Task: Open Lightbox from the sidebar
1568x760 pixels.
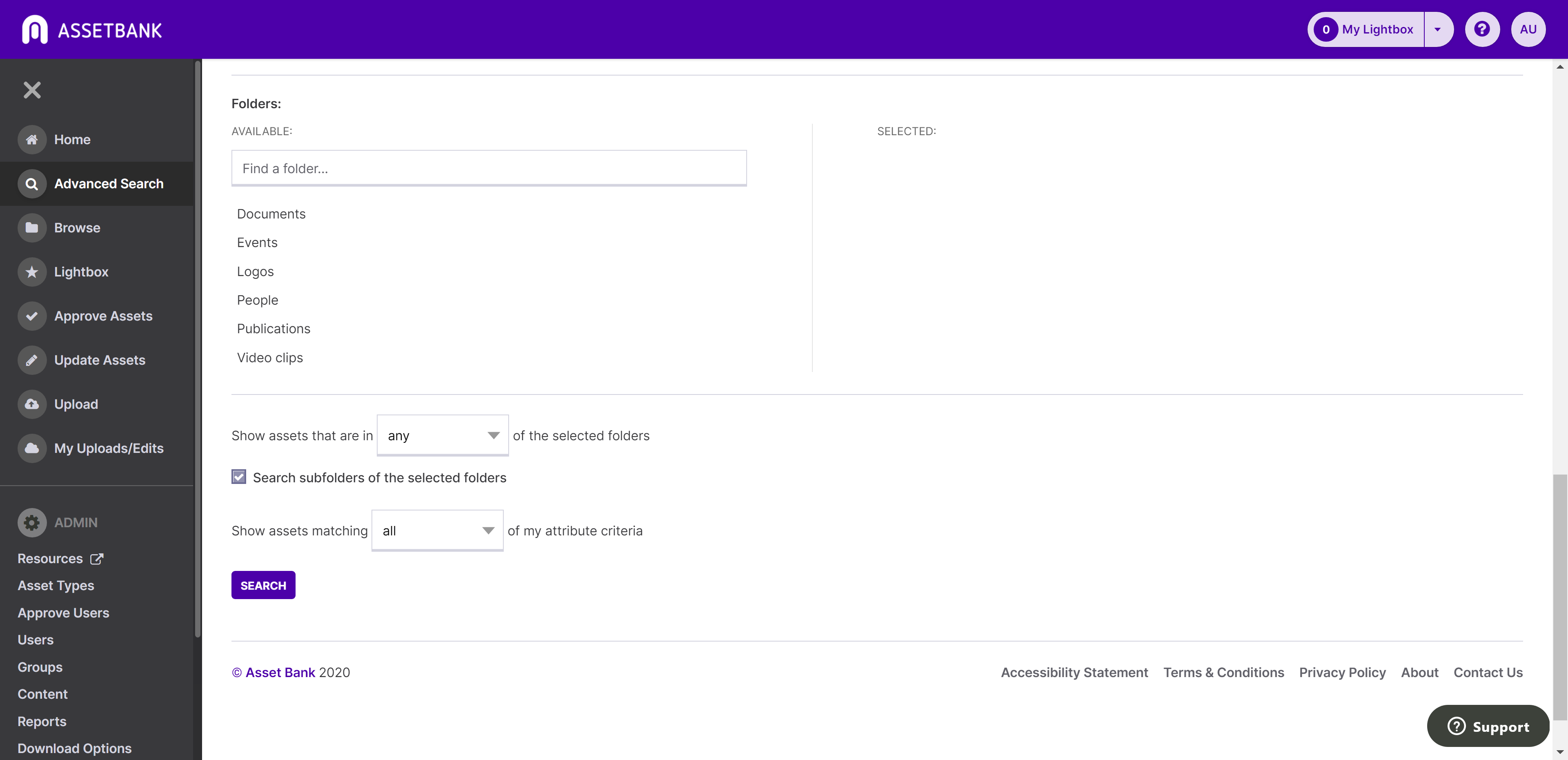Action: [81, 272]
